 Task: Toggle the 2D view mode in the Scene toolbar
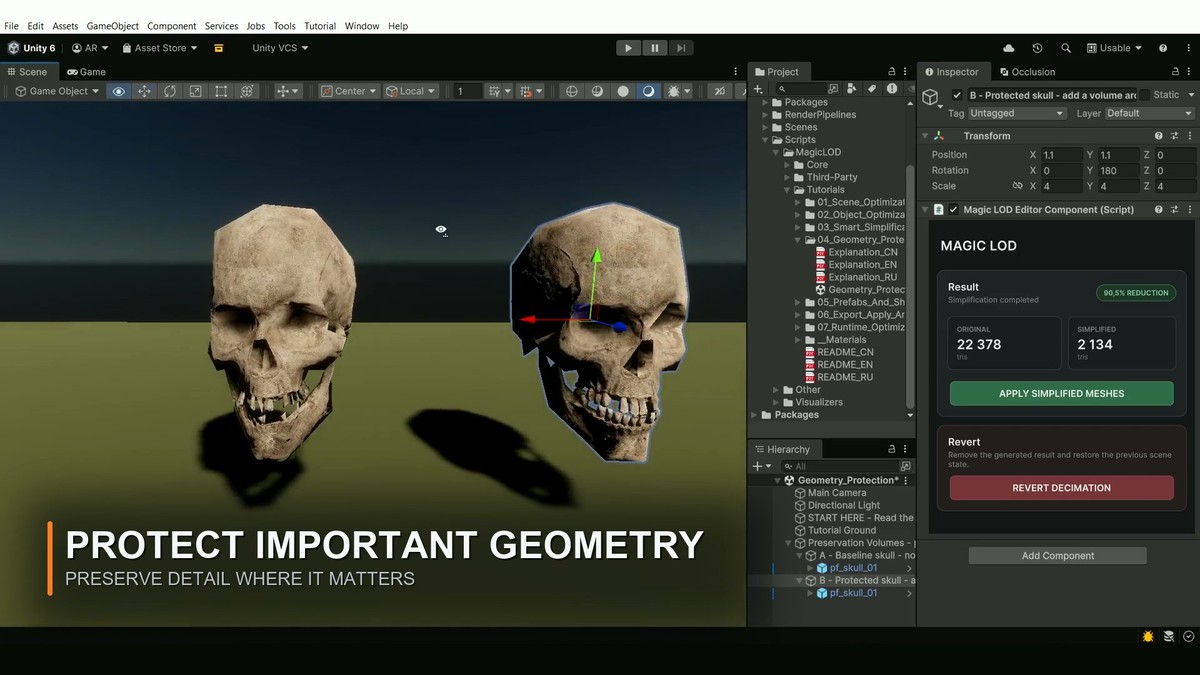[x=719, y=91]
